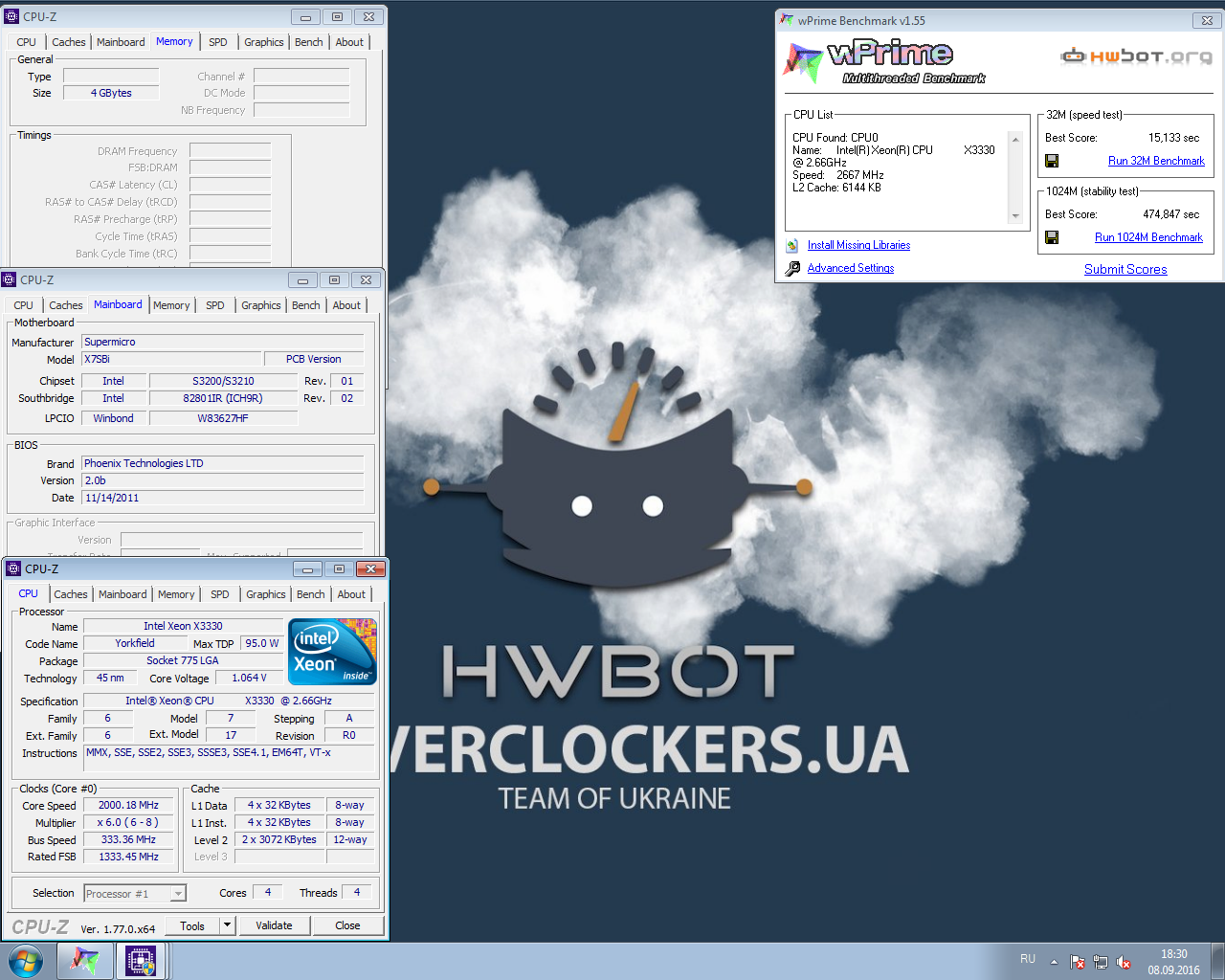Click the CPU-Z title icon in the Mainboard window

10,279
